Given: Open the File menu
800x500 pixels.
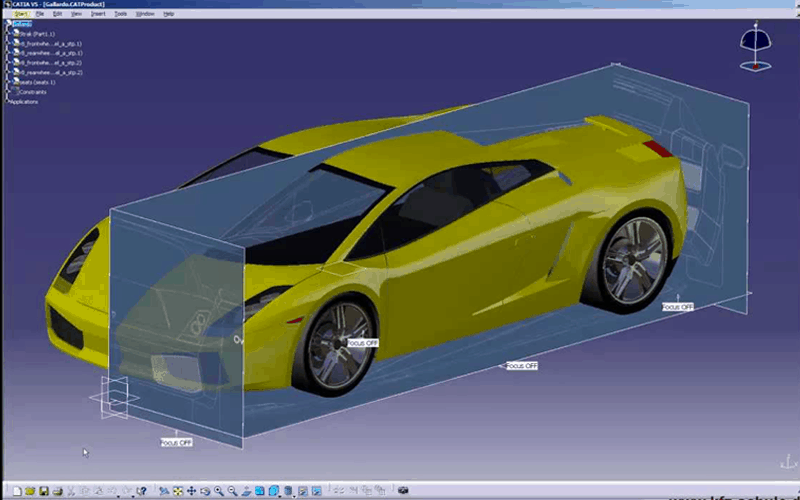Looking at the screenshot, I should point(40,14).
